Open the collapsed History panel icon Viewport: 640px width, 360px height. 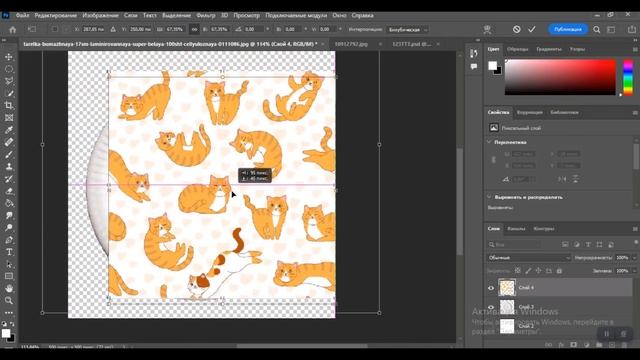pos(473,53)
